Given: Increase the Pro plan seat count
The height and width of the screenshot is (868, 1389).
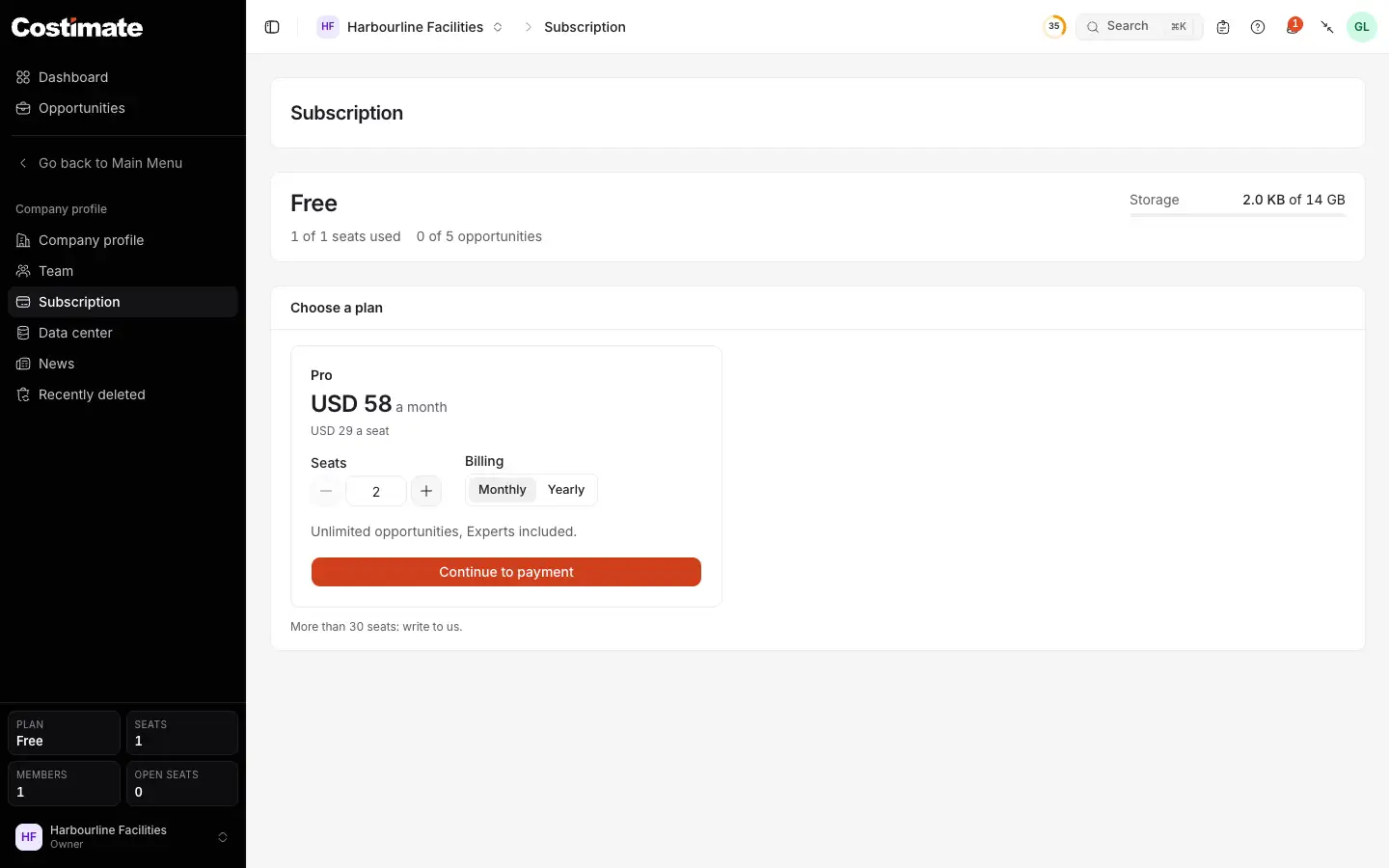Looking at the screenshot, I should tap(426, 491).
